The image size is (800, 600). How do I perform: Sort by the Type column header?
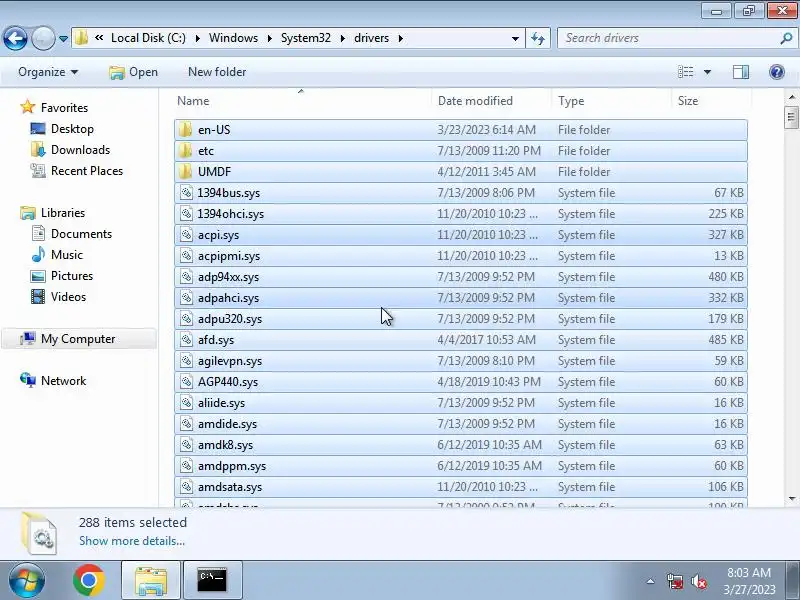(x=611, y=101)
